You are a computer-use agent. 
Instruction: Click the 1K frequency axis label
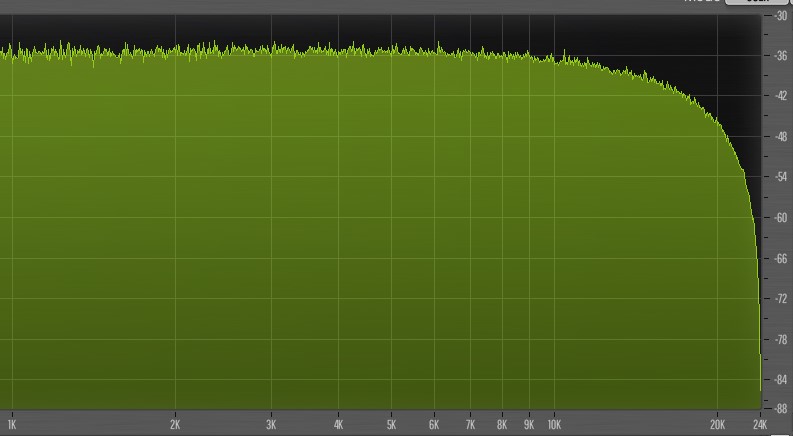[12, 425]
